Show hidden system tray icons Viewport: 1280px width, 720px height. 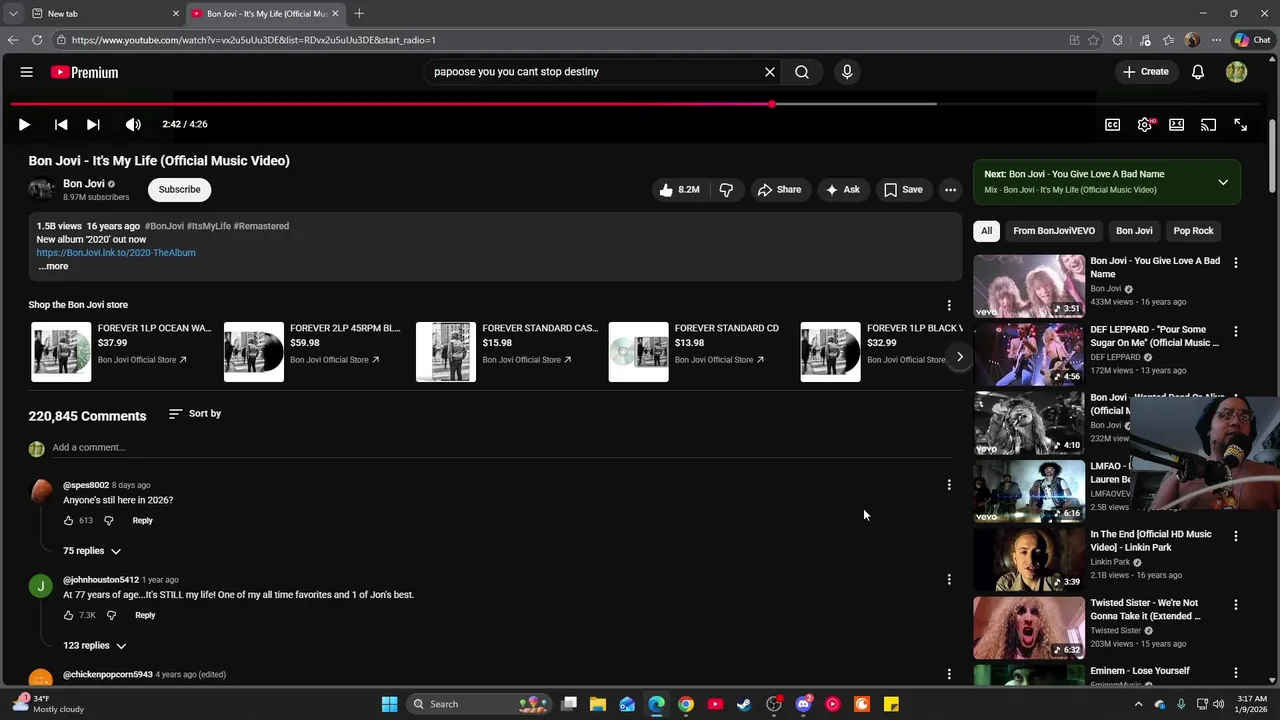[1138, 704]
